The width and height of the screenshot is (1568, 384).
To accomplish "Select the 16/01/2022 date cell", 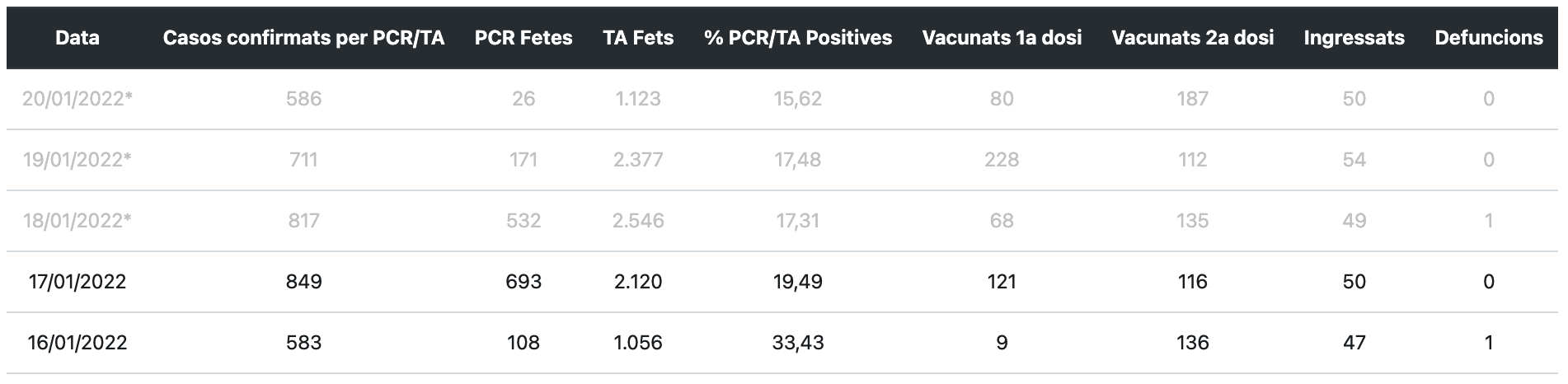I will [77, 343].
